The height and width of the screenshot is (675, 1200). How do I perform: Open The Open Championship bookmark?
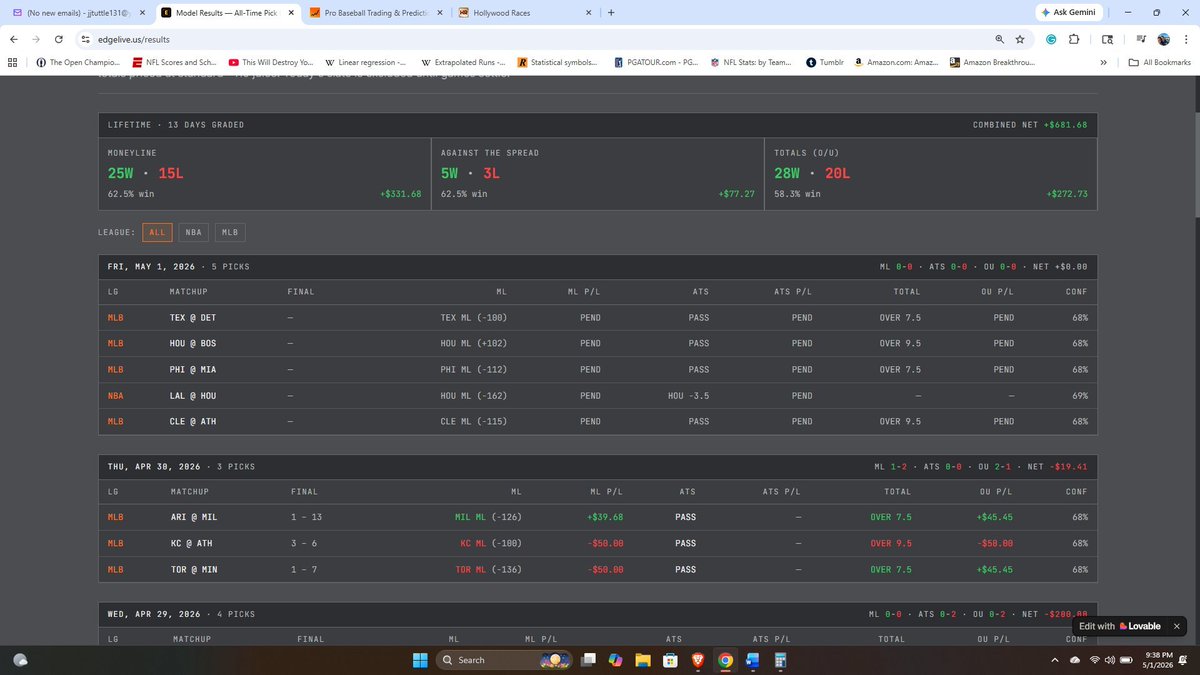[76, 62]
